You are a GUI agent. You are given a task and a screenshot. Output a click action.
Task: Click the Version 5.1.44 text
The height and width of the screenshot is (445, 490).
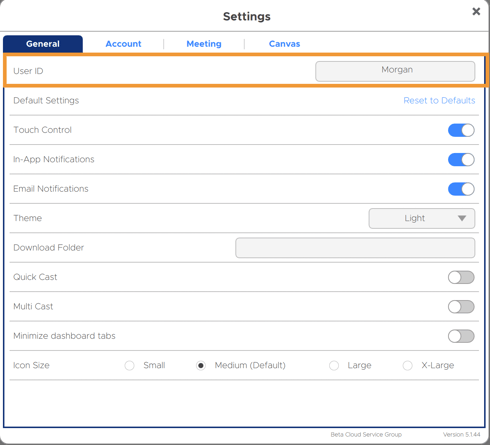click(x=461, y=434)
